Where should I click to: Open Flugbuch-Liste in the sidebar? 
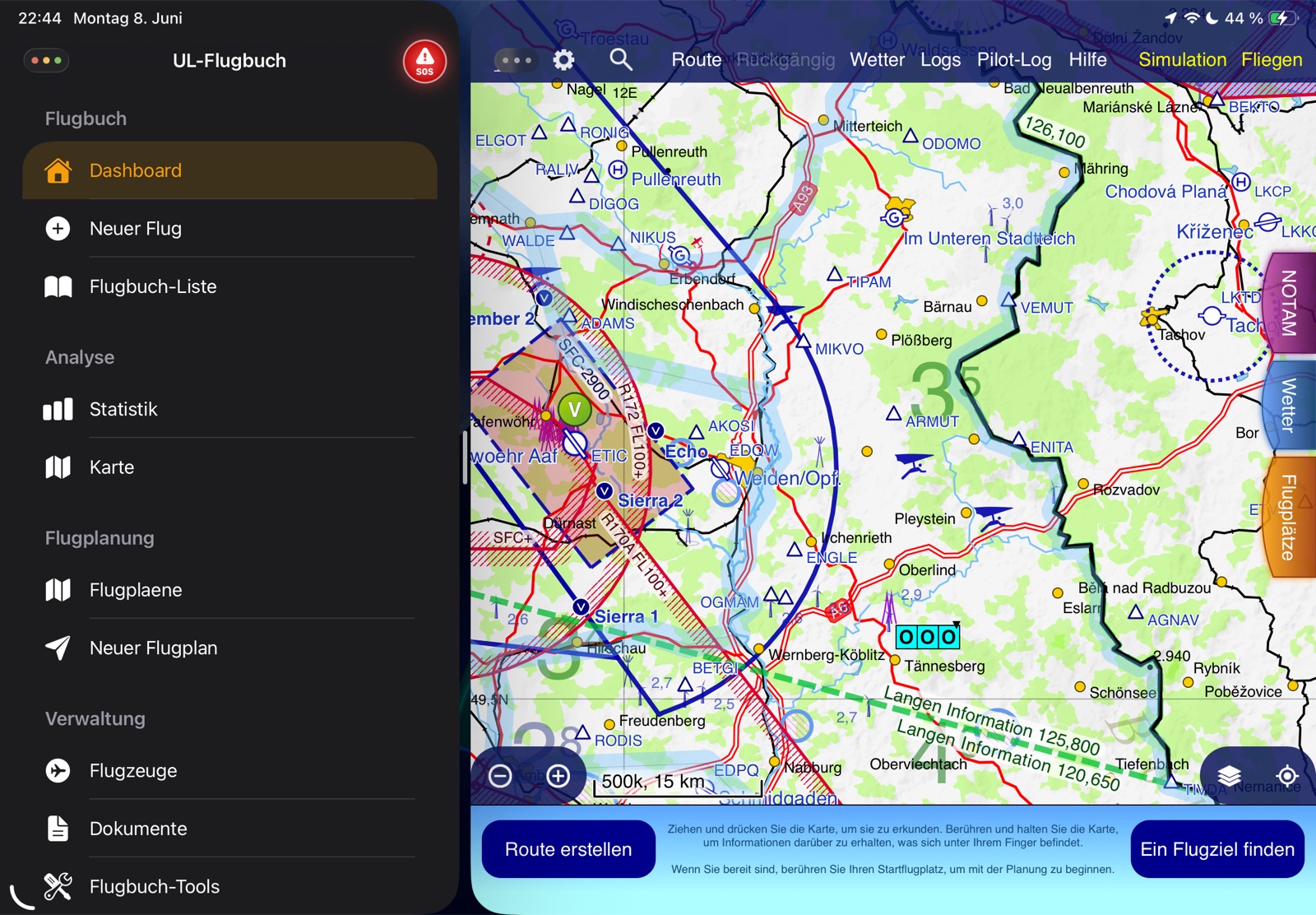229,286
